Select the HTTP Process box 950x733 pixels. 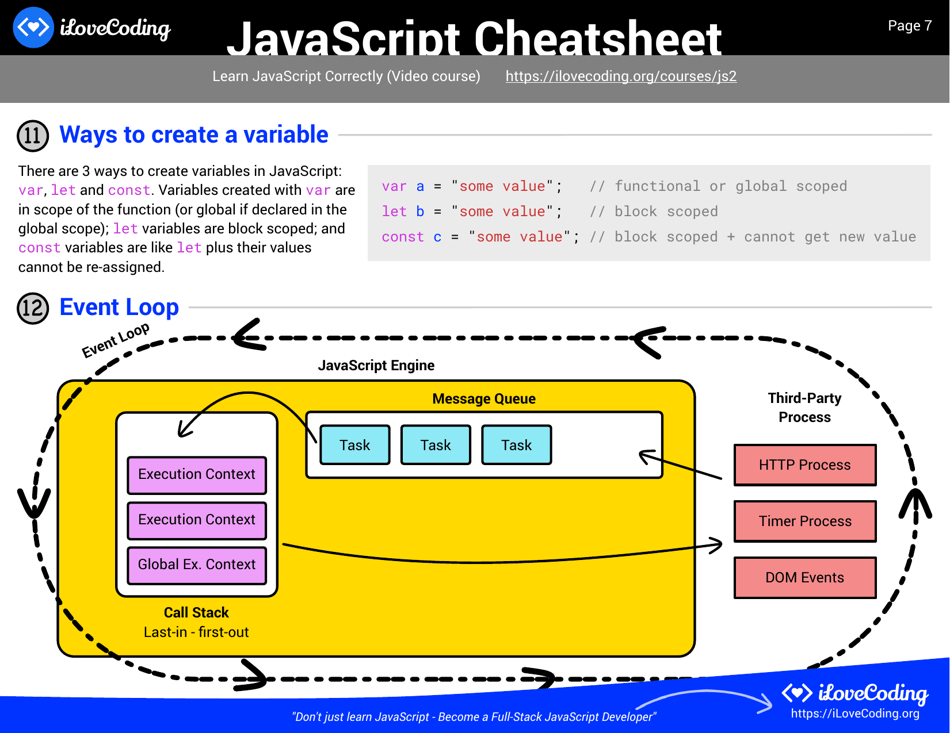pos(805,465)
